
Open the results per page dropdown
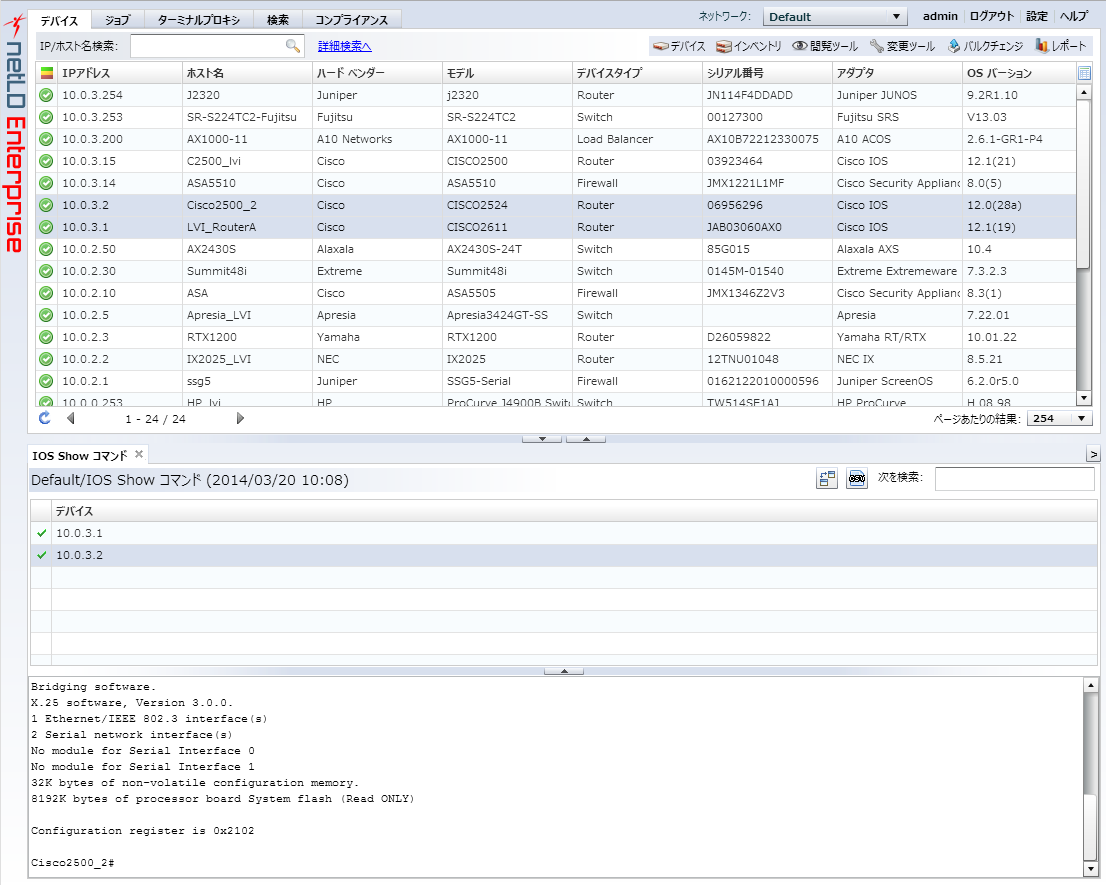(x=1059, y=418)
